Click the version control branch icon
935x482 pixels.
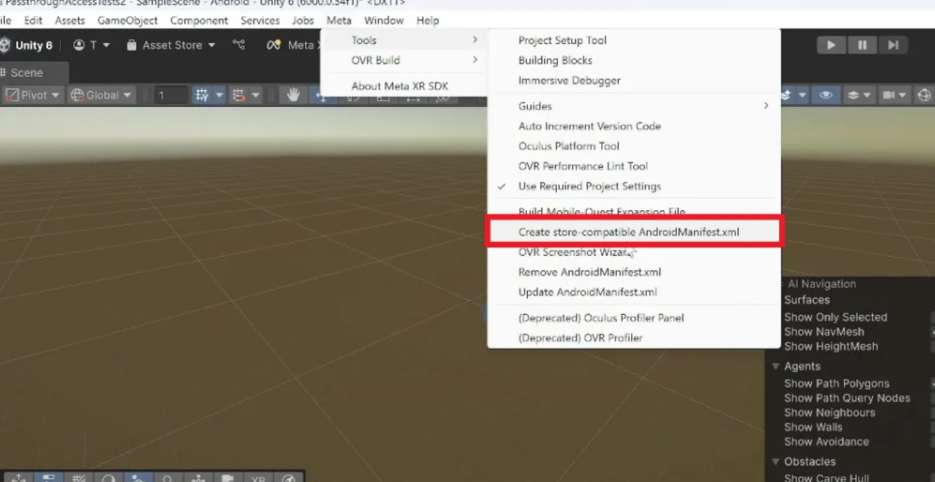tap(239, 45)
